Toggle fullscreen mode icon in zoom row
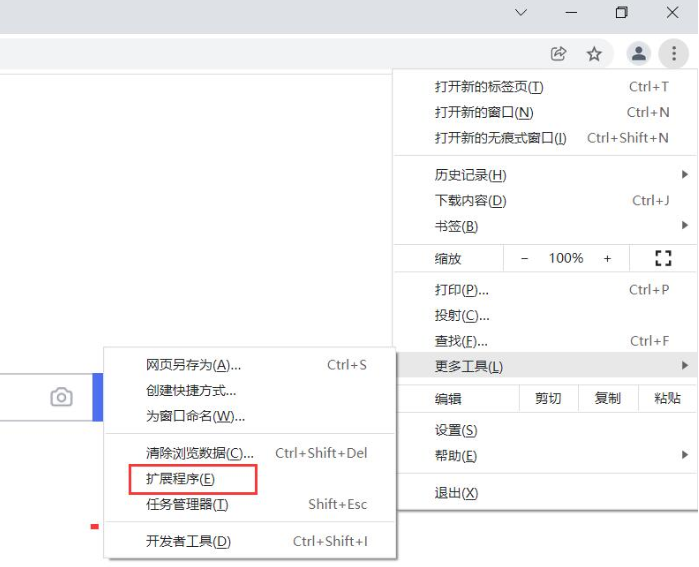The width and height of the screenshot is (699, 567). pos(663,258)
